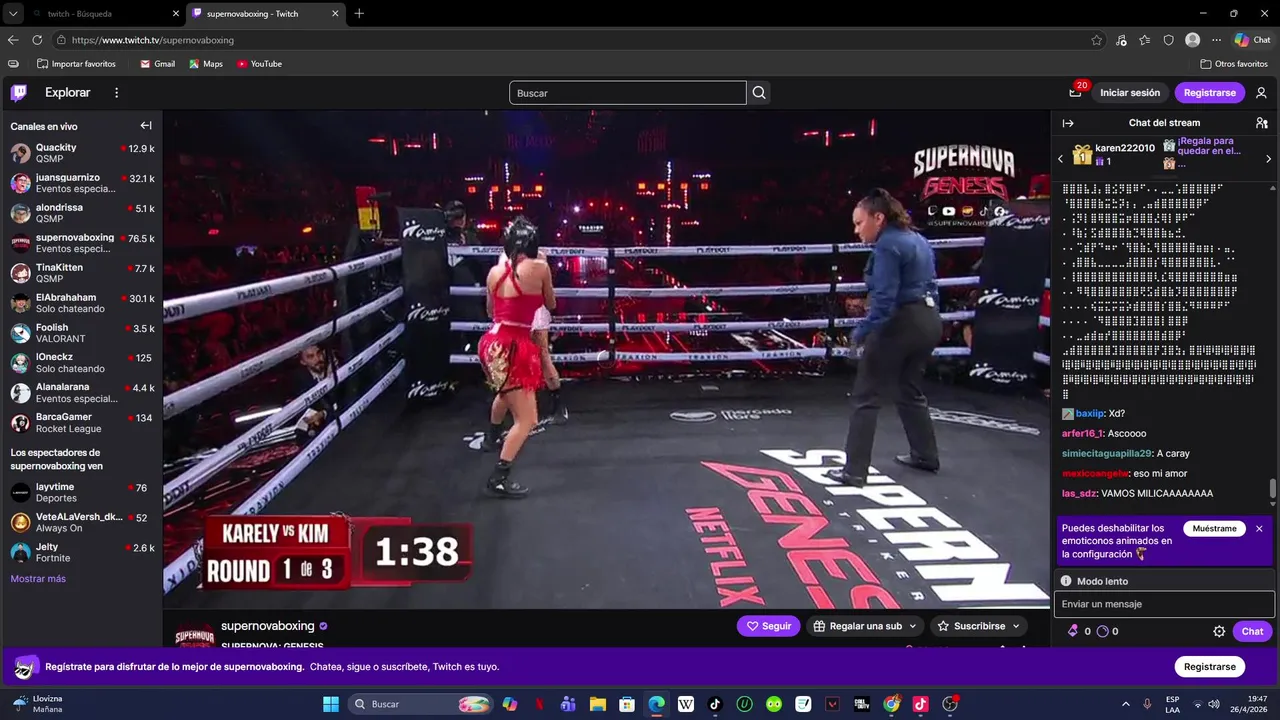The width and height of the screenshot is (1280, 720).
Task: Open the Copilot Chat button
Action: tap(1252, 40)
